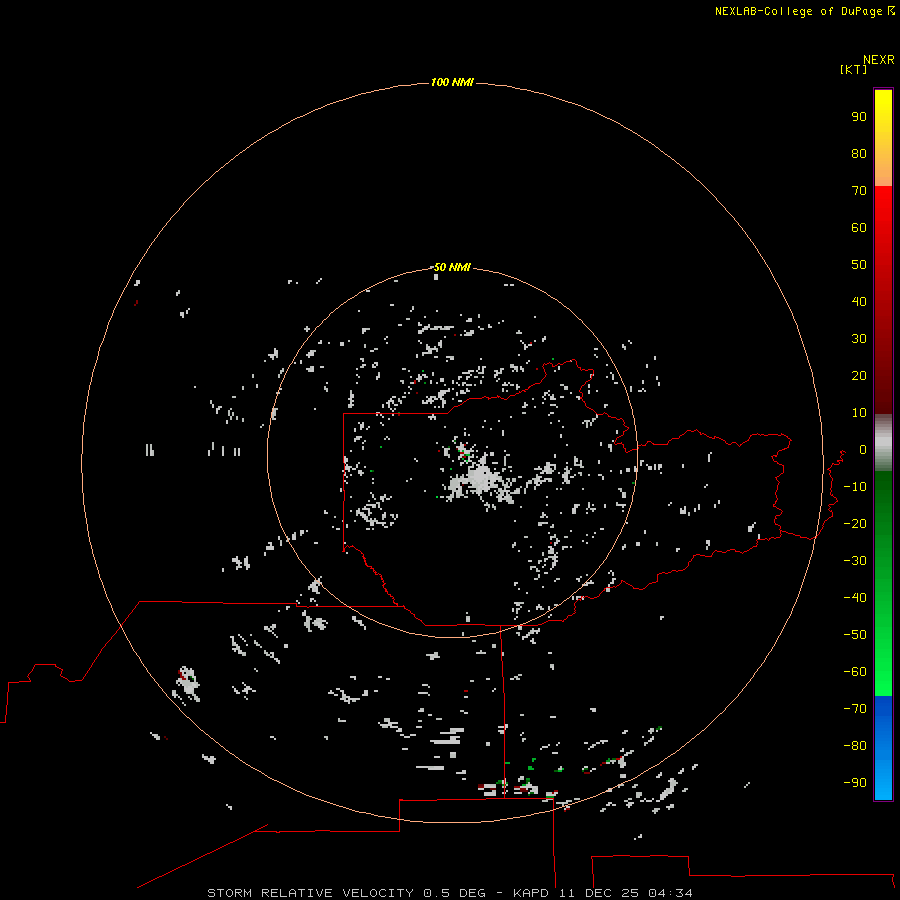Click the 10 value on the velocity scale
Viewport: 900px width, 900px height.
(x=859, y=413)
